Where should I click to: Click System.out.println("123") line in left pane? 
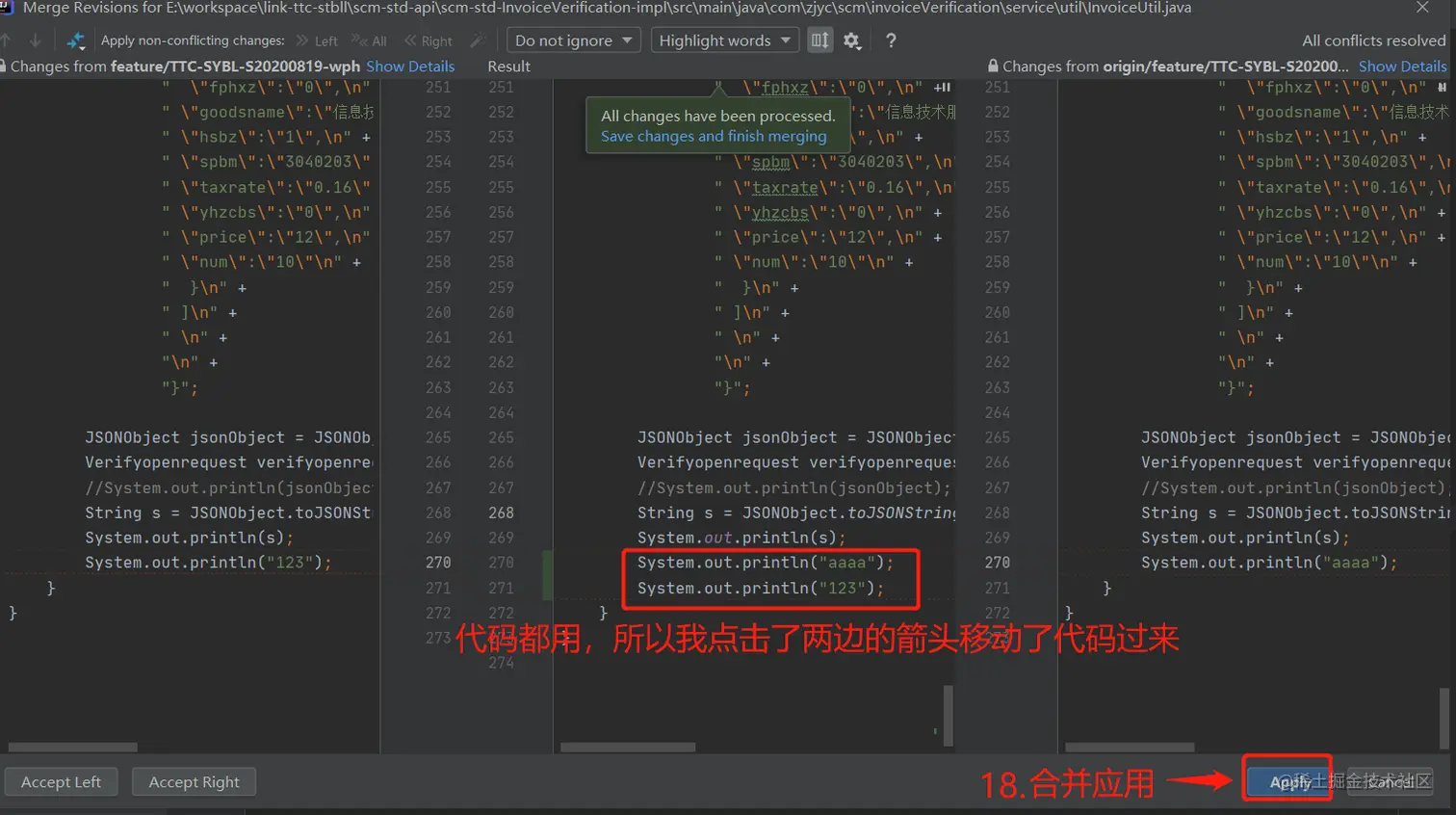(x=208, y=563)
